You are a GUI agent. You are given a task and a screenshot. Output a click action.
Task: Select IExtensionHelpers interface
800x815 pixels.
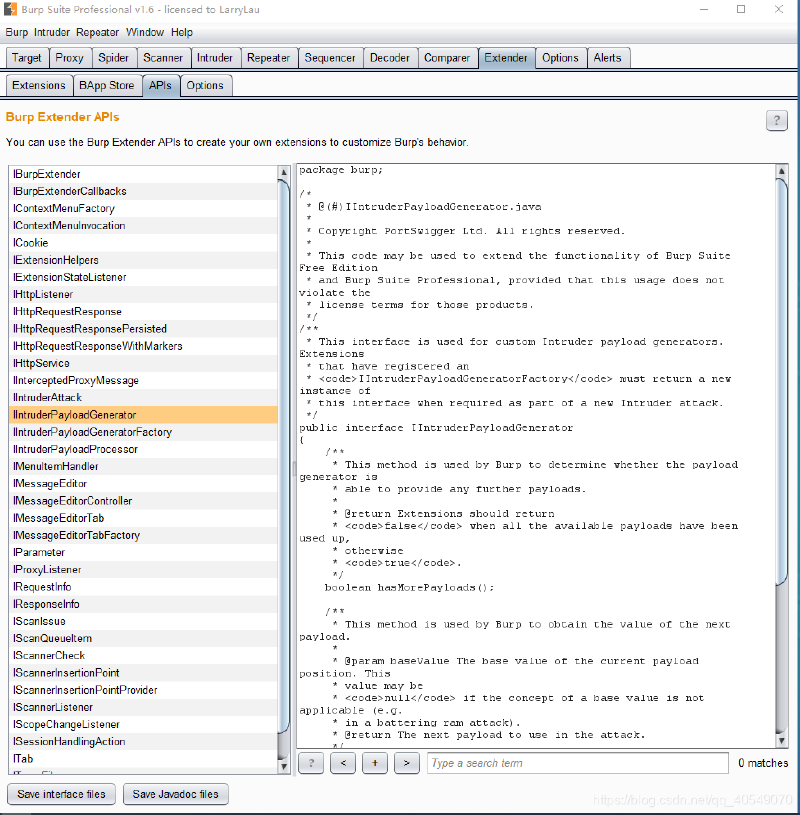click(143, 260)
